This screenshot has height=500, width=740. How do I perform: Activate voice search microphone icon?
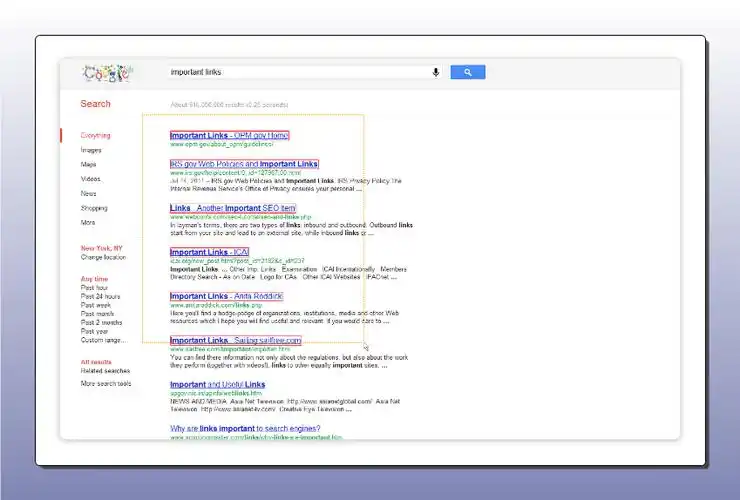[x=436, y=72]
